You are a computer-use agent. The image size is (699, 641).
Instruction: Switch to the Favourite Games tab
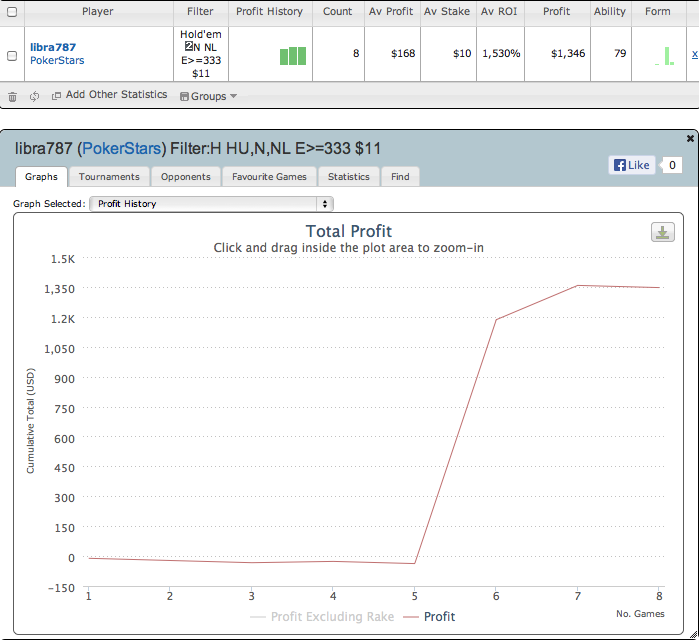(269, 177)
